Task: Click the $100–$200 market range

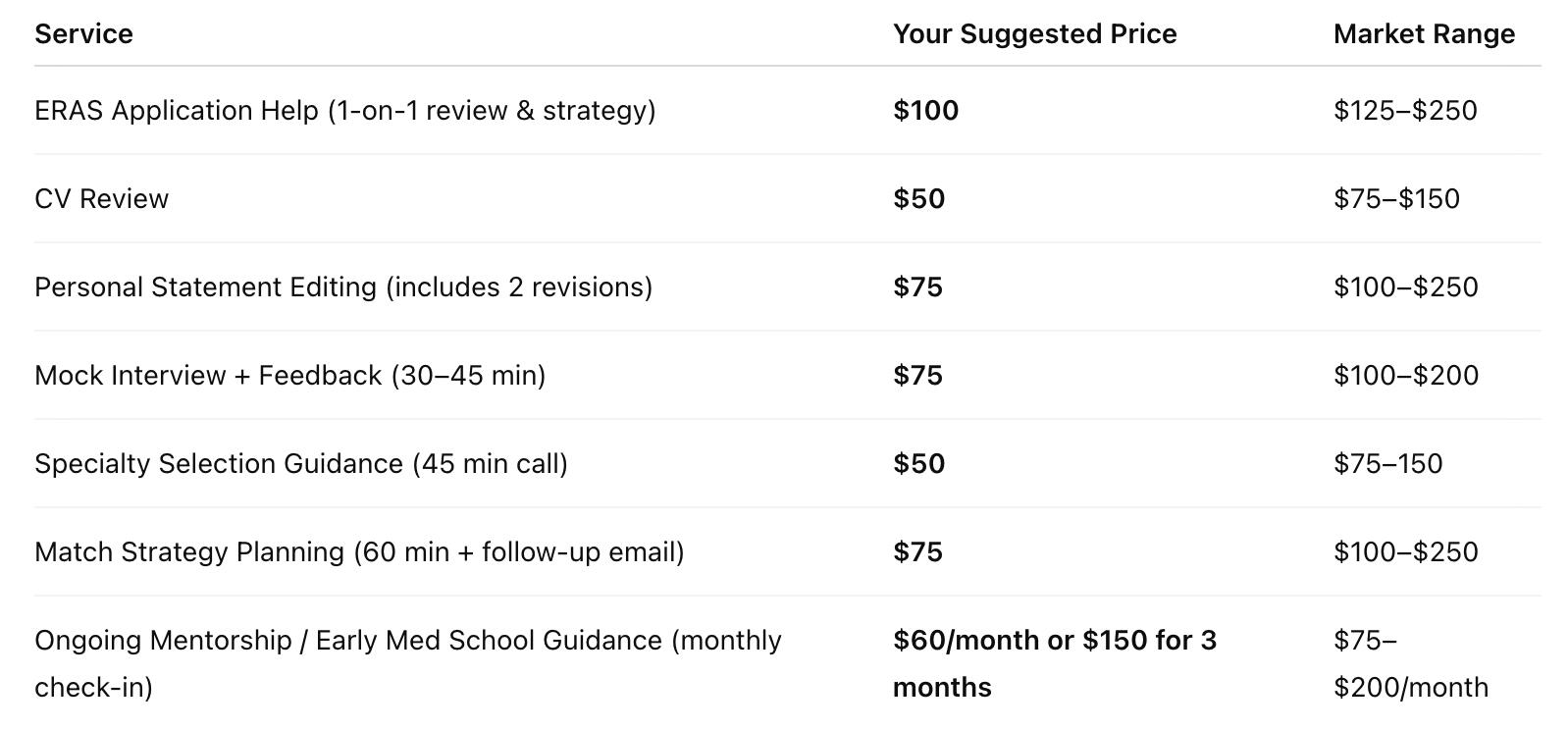Action: click(x=1405, y=375)
